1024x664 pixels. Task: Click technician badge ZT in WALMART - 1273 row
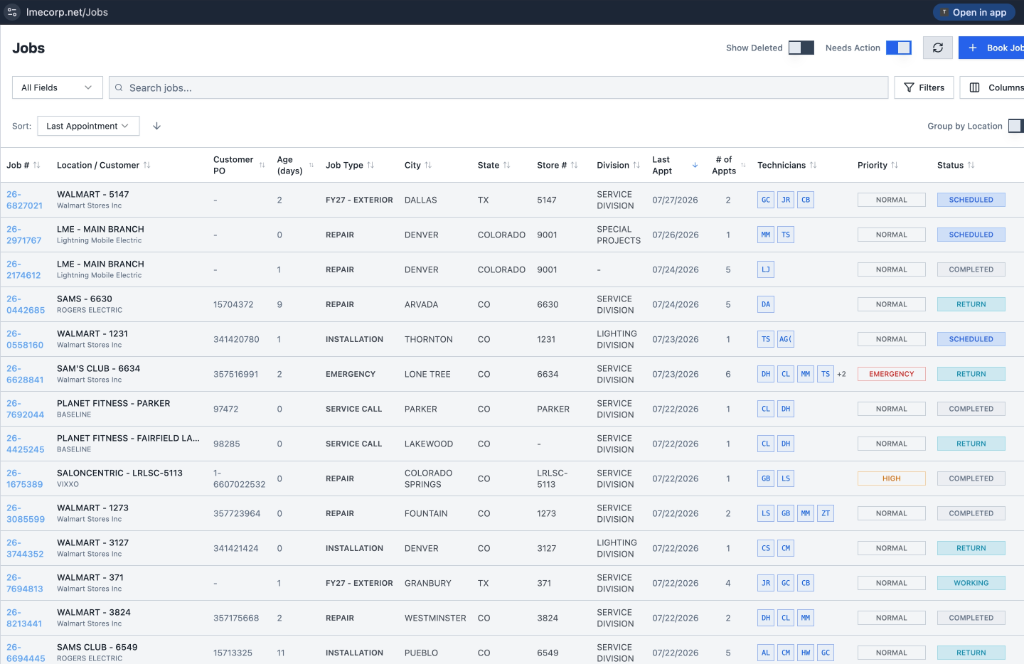point(825,513)
